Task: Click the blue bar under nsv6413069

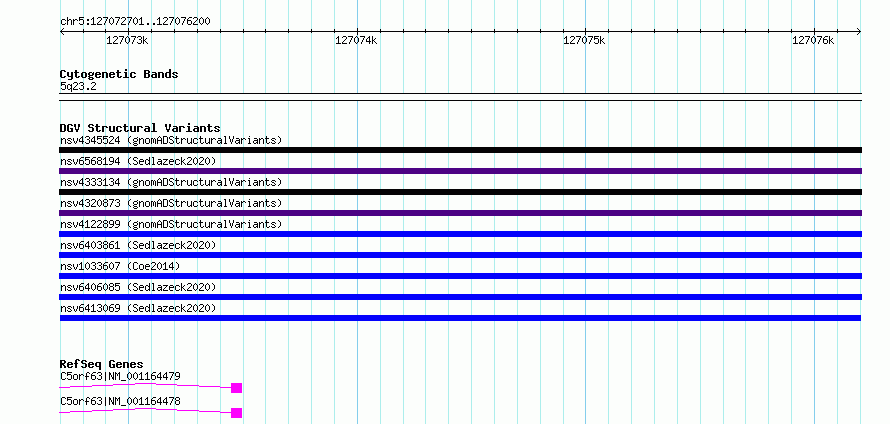Action: click(x=460, y=318)
